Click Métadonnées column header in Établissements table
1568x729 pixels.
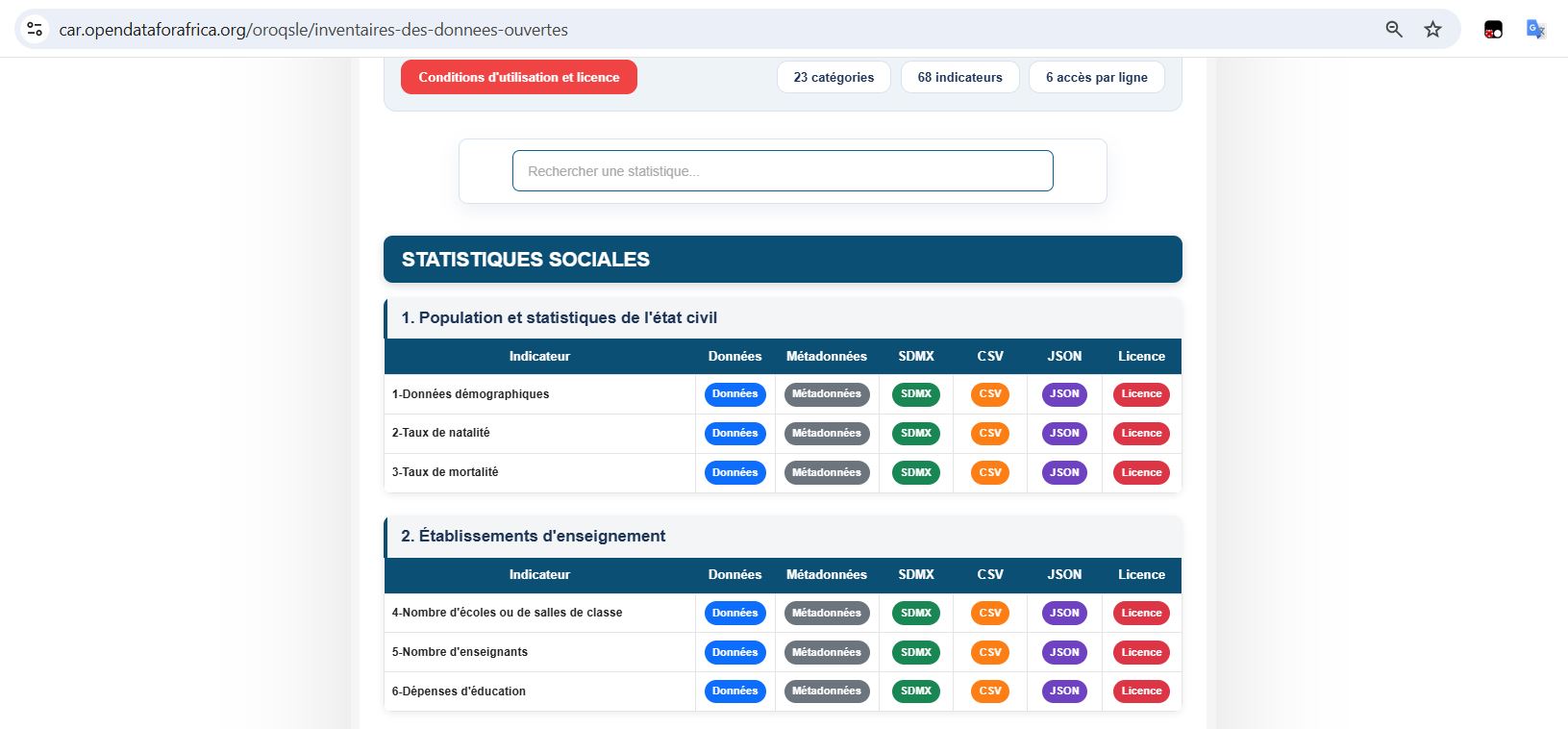827,574
